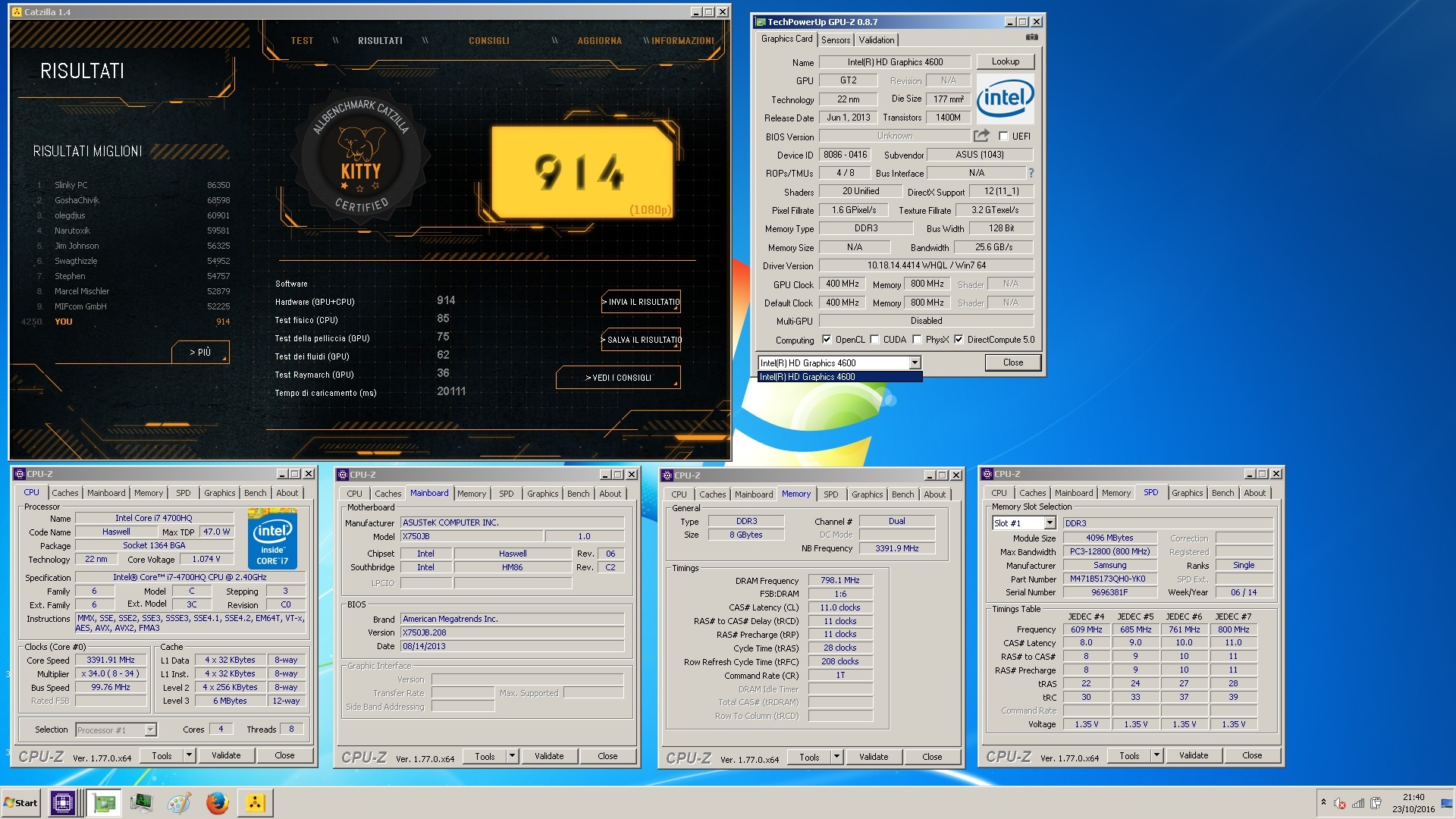1456x819 pixels.
Task: Choose Intel(R) HD Graphics 4600 from the open list
Action: click(839, 377)
